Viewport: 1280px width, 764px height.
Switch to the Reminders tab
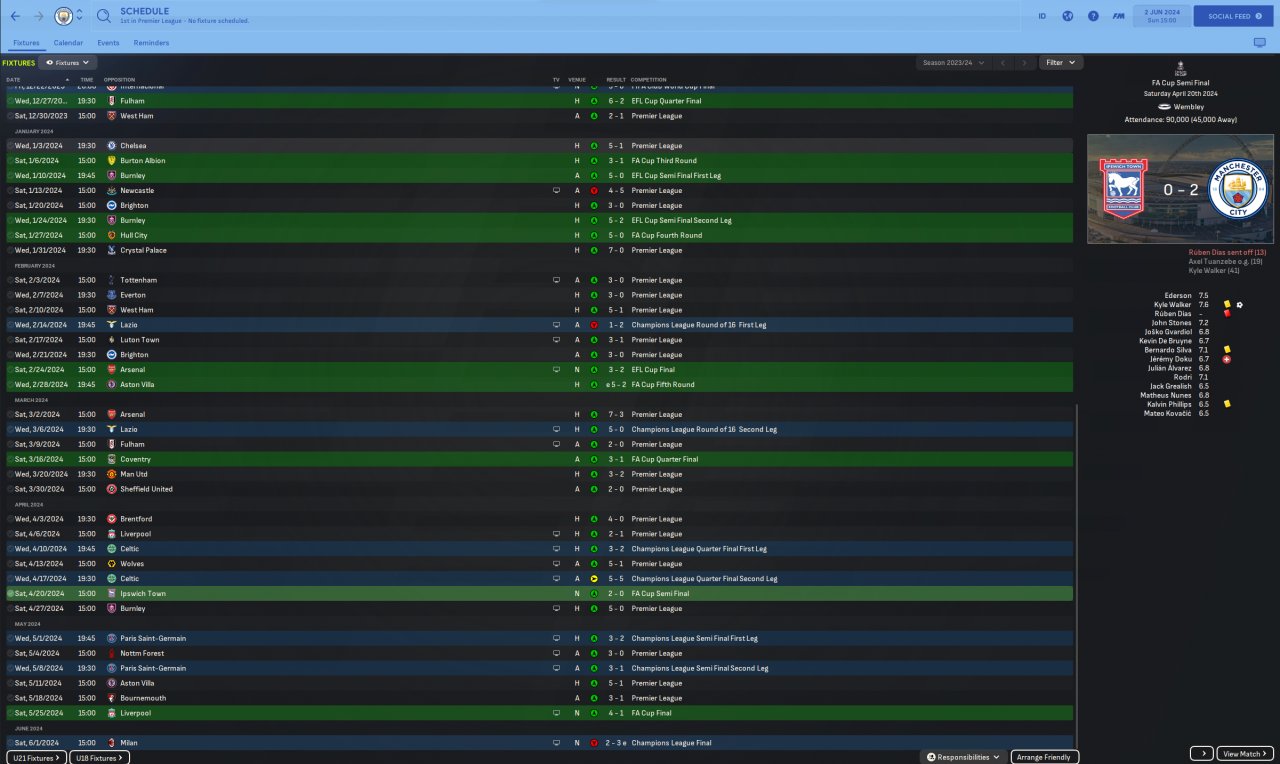151,43
